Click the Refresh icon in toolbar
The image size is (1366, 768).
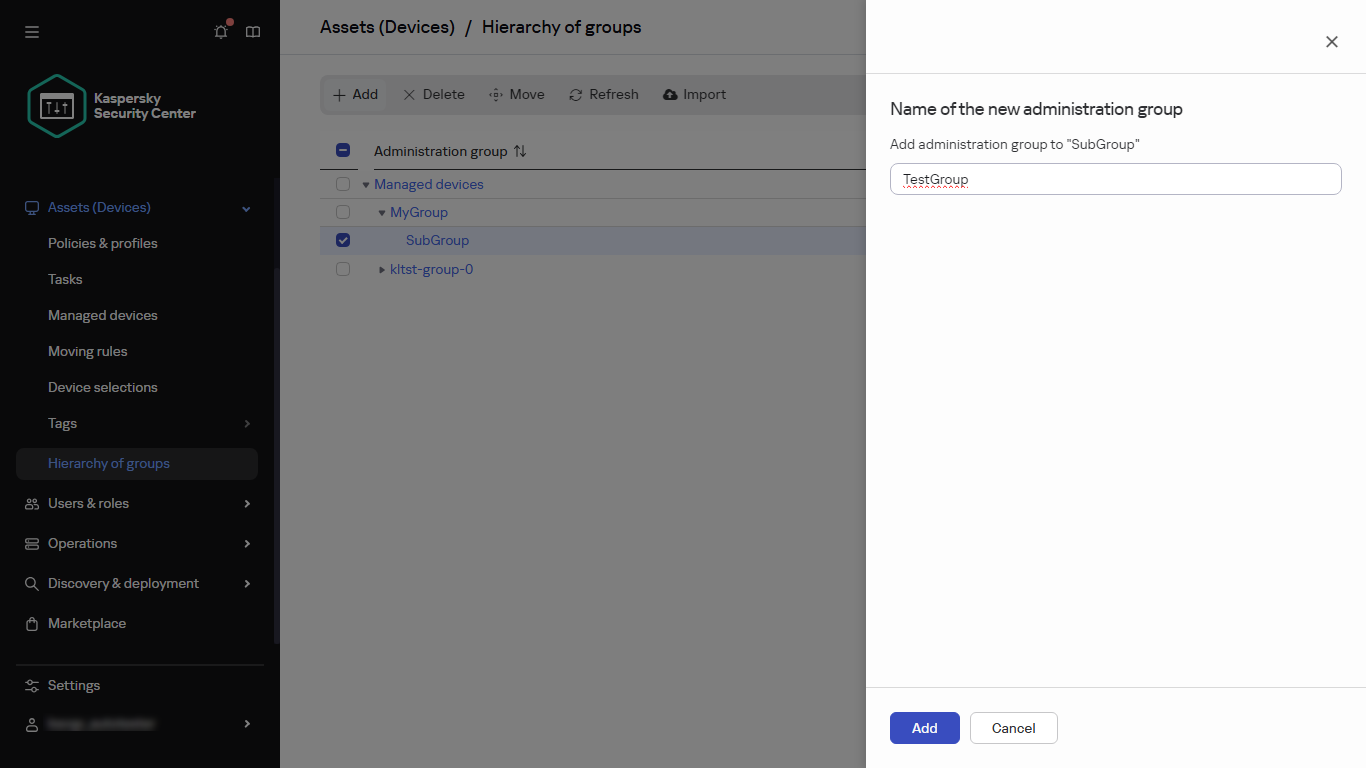pos(576,95)
